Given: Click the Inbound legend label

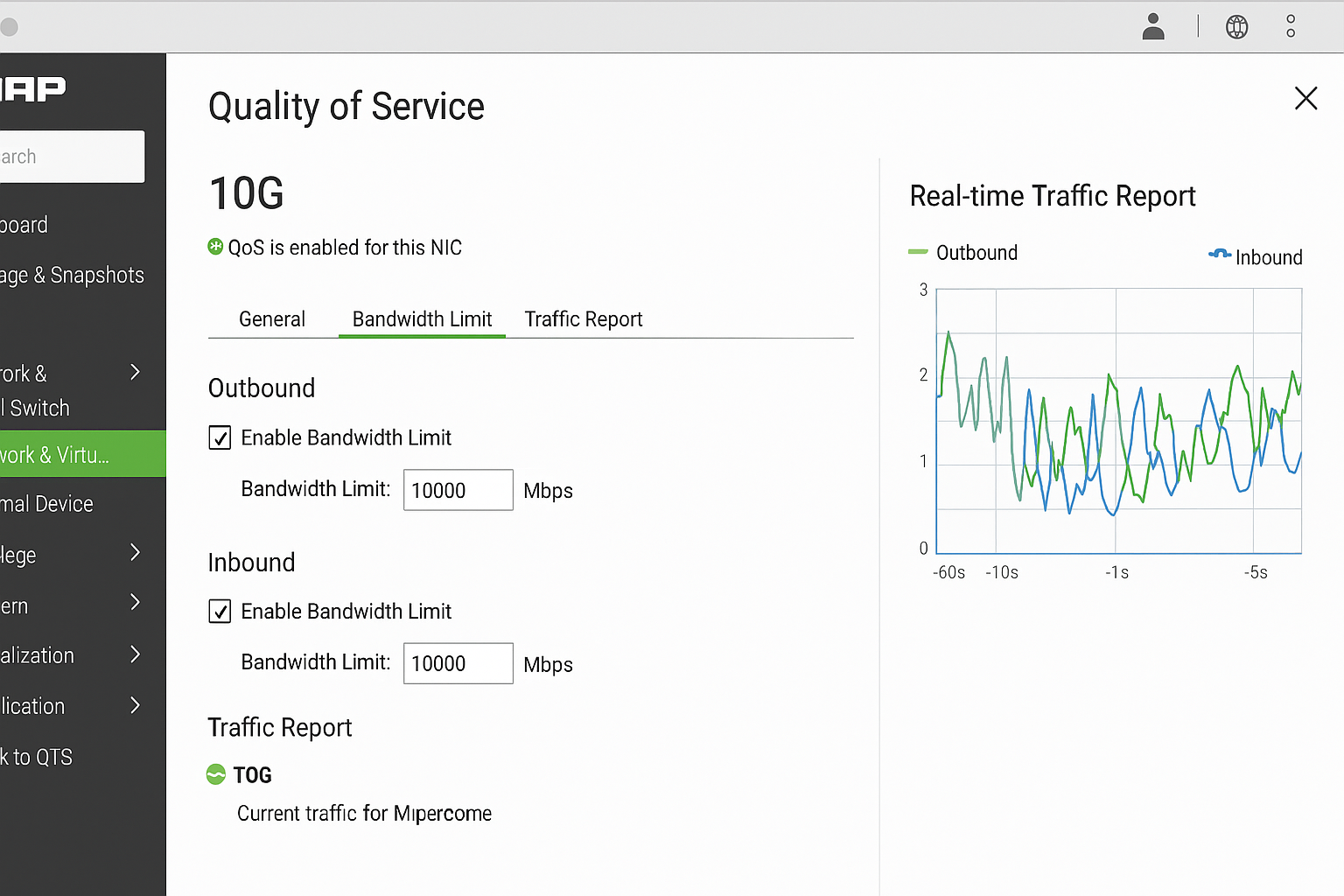Looking at the screenshot, I should tap(1269, 257).
